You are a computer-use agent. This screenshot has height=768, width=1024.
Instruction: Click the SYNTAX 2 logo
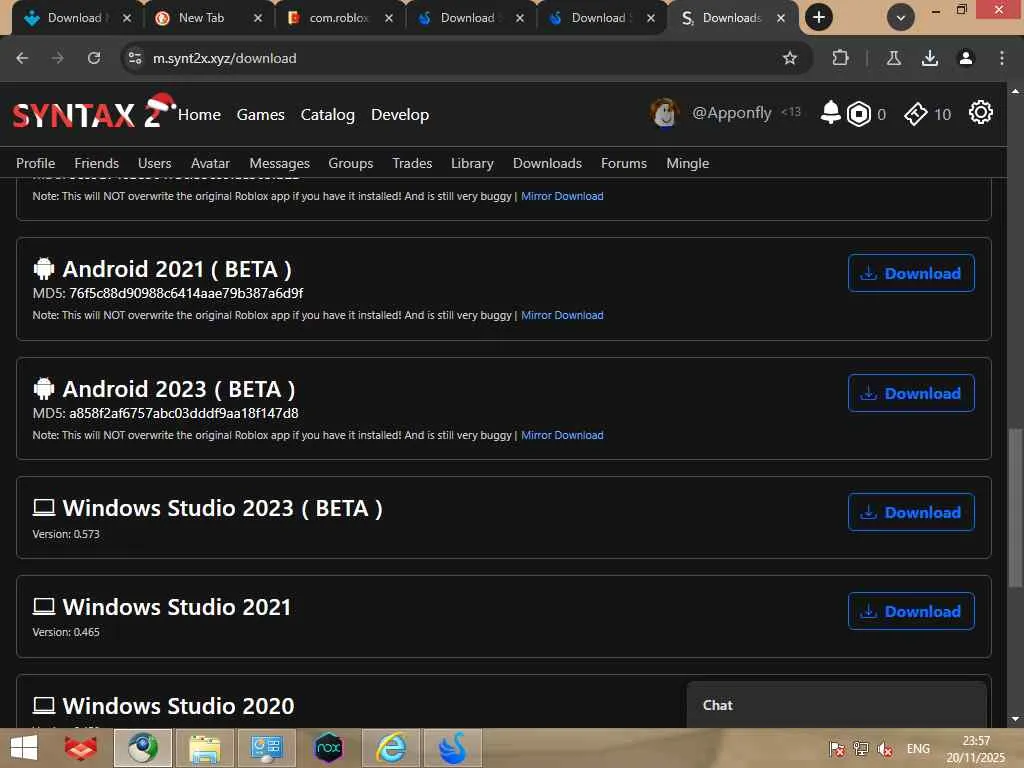pos(93,112)
